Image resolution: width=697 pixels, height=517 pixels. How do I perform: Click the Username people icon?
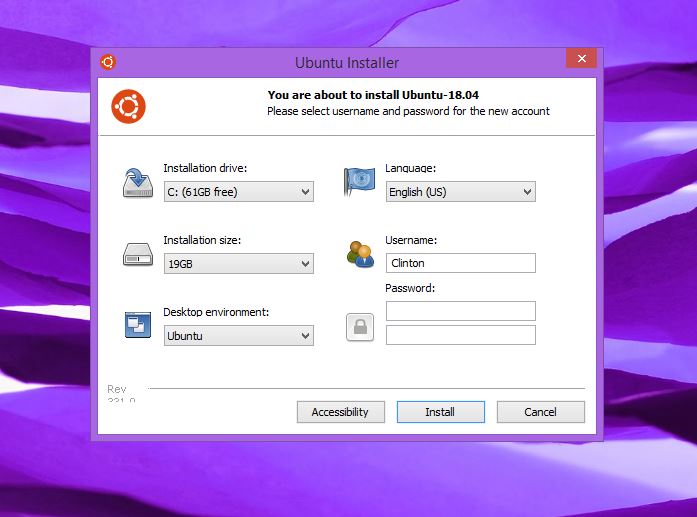coord(360,254)
